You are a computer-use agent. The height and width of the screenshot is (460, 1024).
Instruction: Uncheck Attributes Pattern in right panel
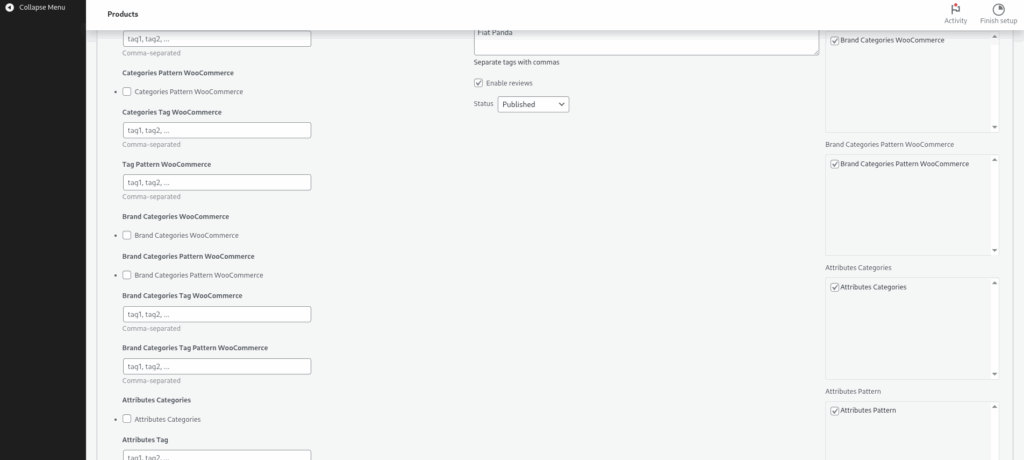point(835,411)
